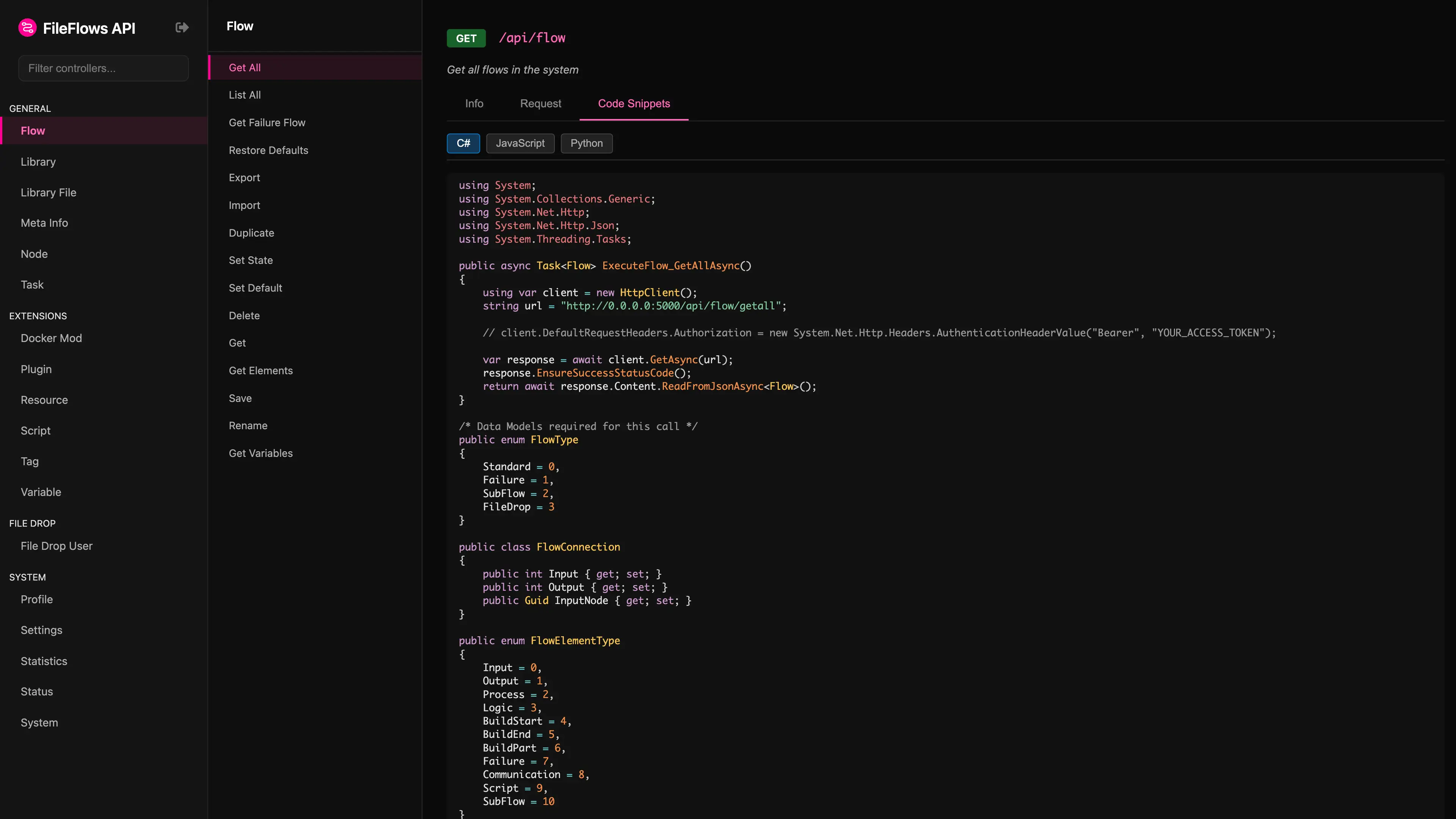Click the /api/flow endpoint path
The height and width of the screenshot is (819, 1456).
pos(532,38)
